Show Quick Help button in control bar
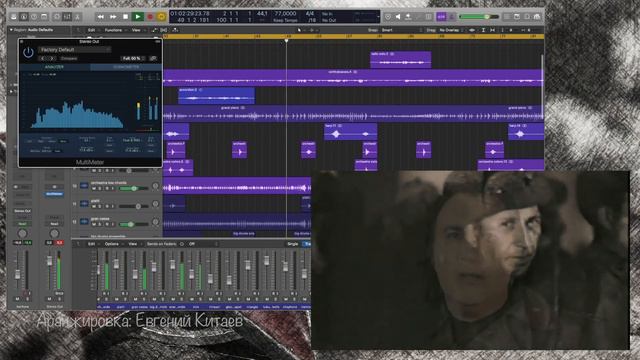Image resolution: width=640 pixels, height=360 pixels. (34, 17)
